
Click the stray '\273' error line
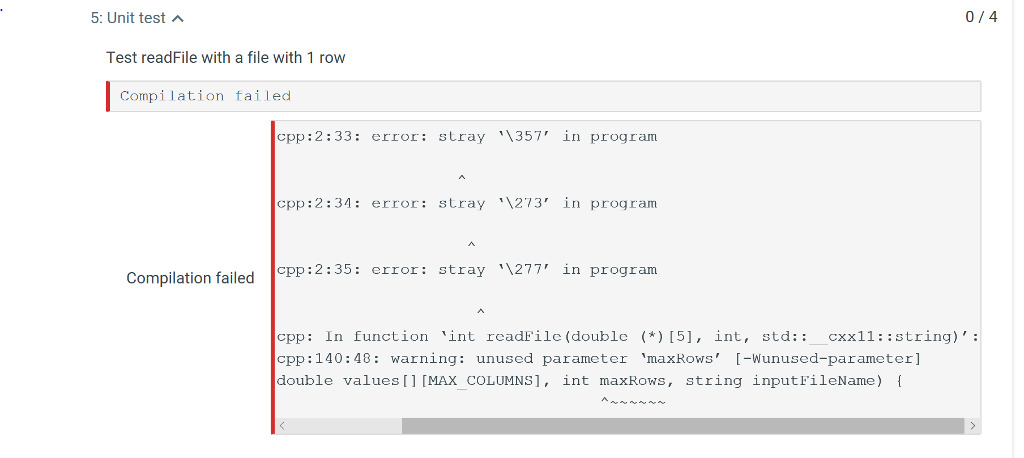467,203
